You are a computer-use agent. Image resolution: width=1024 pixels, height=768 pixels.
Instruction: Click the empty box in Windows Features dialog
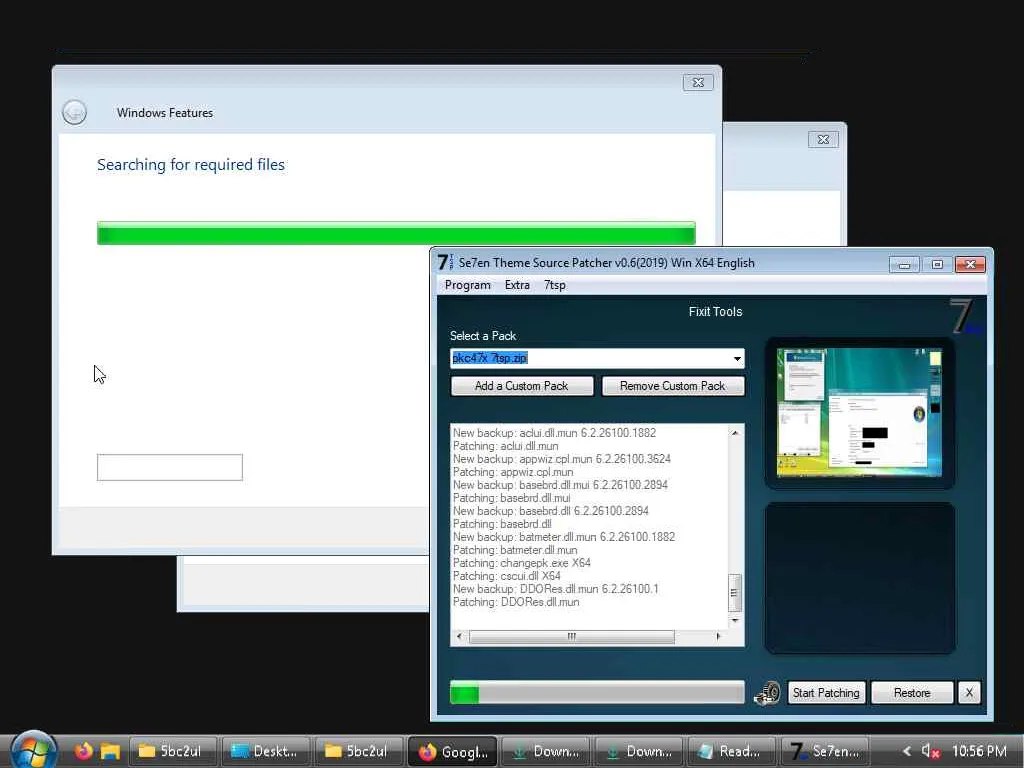pos(170,468)
